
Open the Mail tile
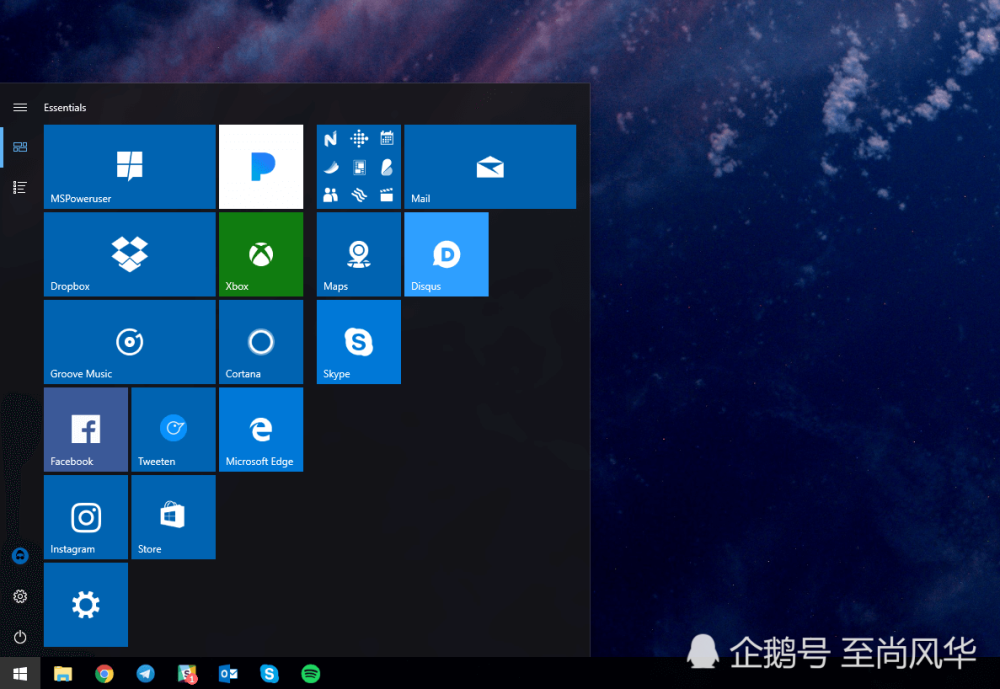[x=490, y=167]
